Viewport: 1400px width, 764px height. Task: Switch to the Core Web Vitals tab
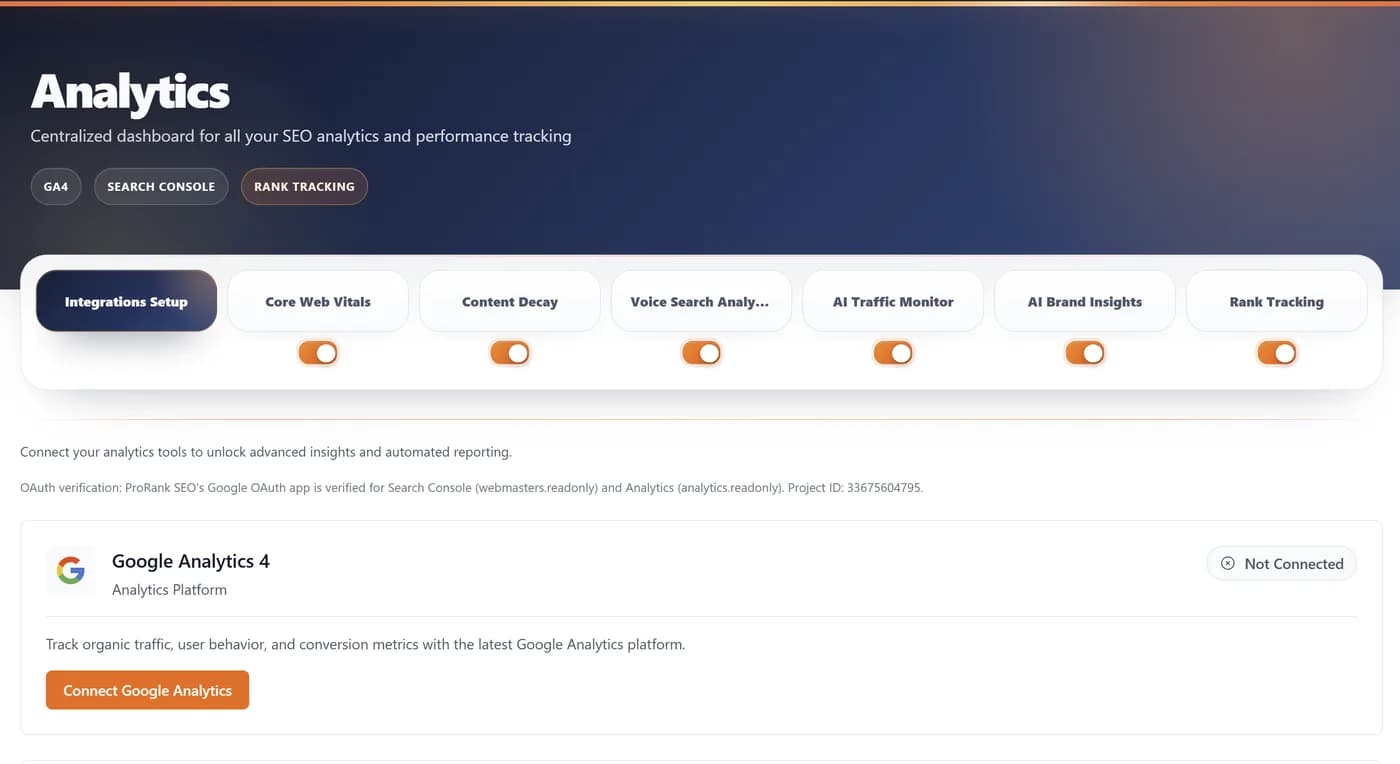318,301
